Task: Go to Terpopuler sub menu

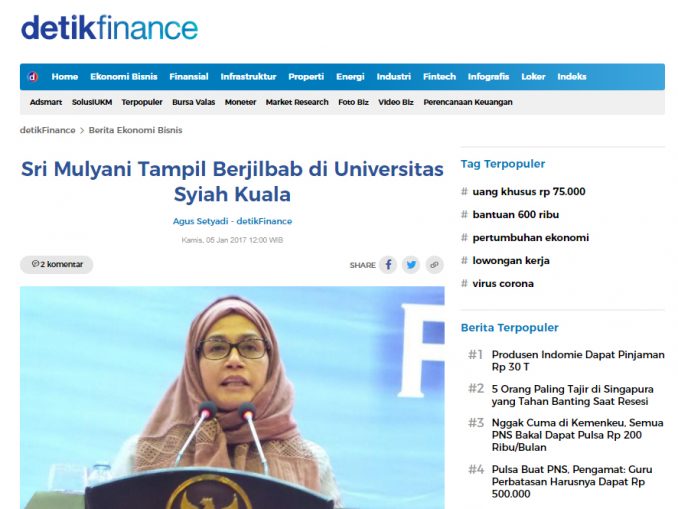Action: point(142,102)
